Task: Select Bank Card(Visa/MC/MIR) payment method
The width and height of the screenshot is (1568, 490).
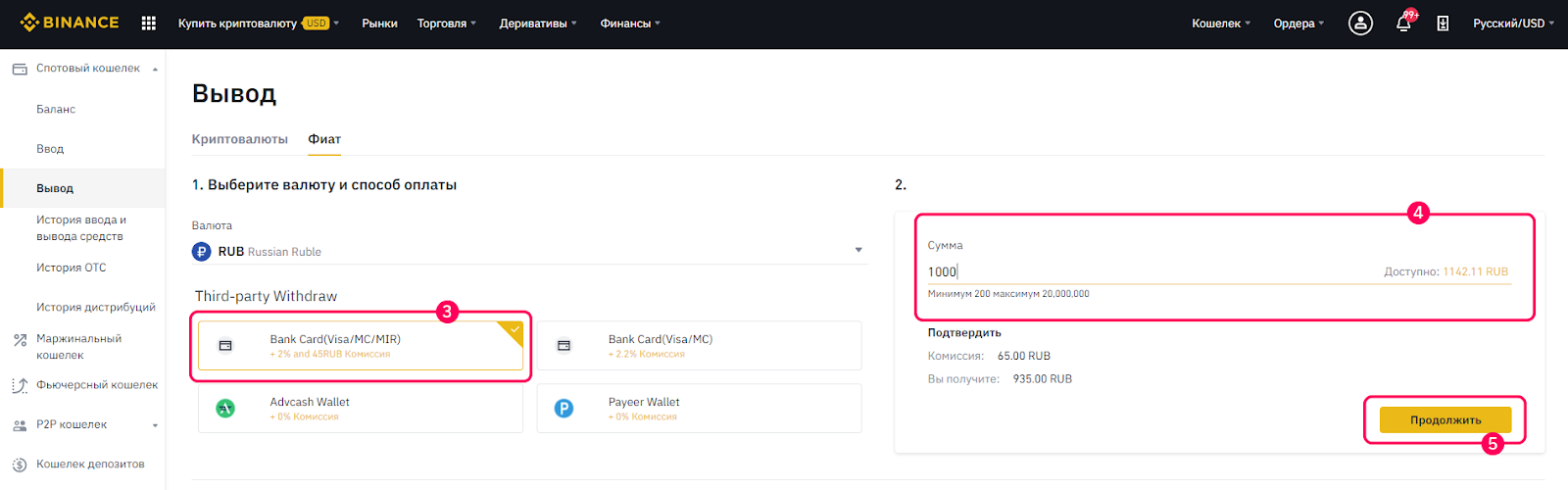Action: click(361, 346)
